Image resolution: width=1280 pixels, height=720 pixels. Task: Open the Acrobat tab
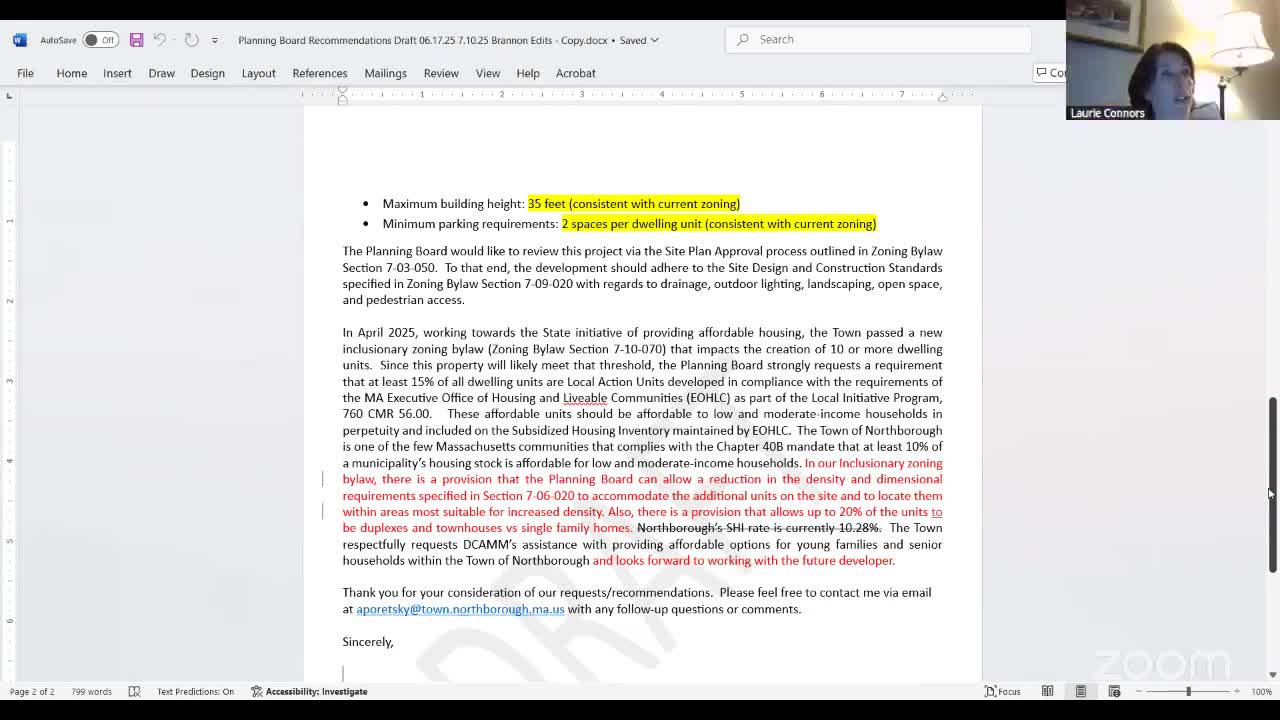pos(576,73)
